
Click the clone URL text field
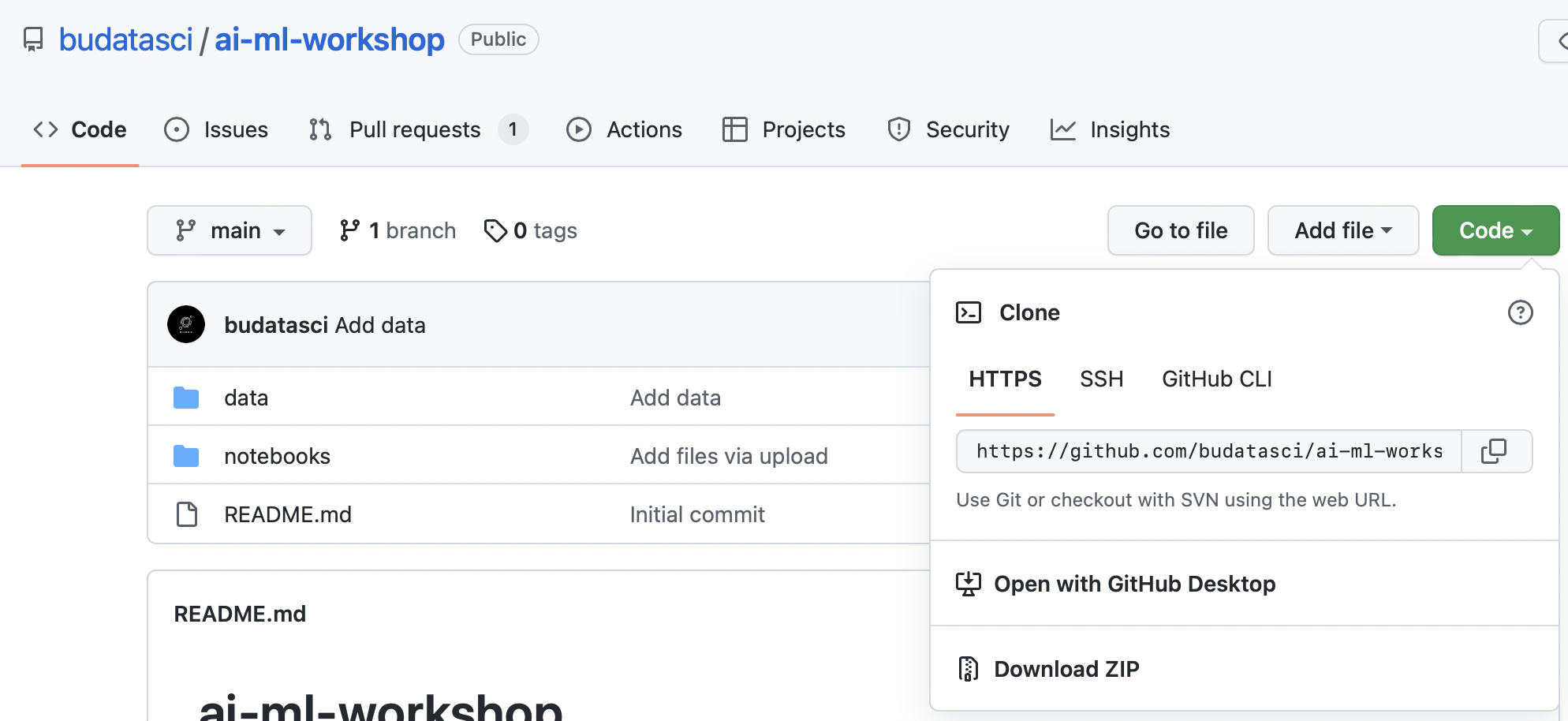[x=1209, y=451]
